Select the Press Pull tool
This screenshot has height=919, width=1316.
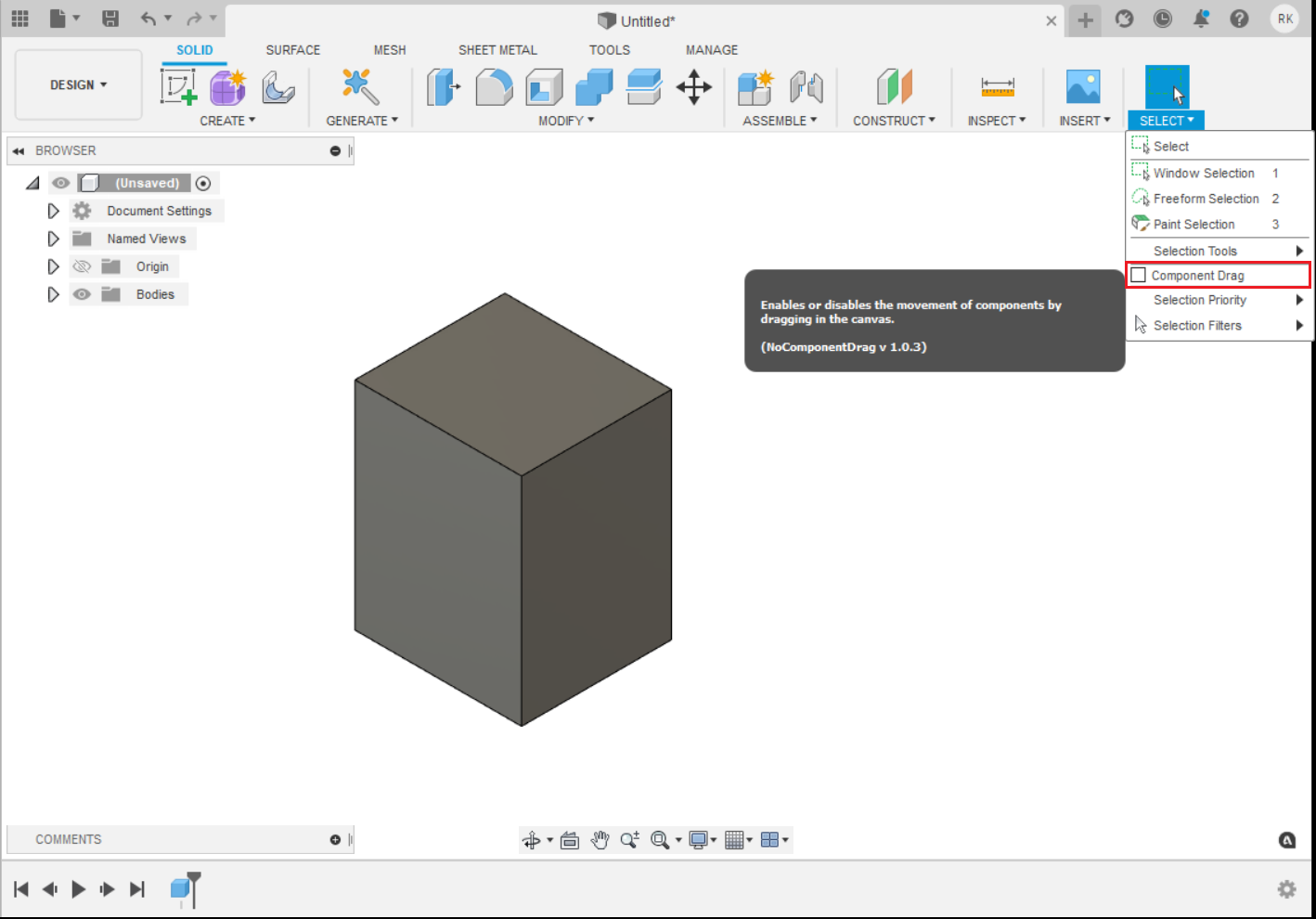(x=443, y=87)
